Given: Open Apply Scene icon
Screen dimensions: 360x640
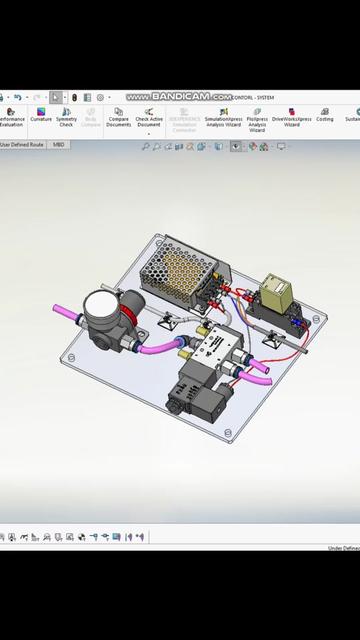Looking at the screenshot, I should tap(264, 147).
